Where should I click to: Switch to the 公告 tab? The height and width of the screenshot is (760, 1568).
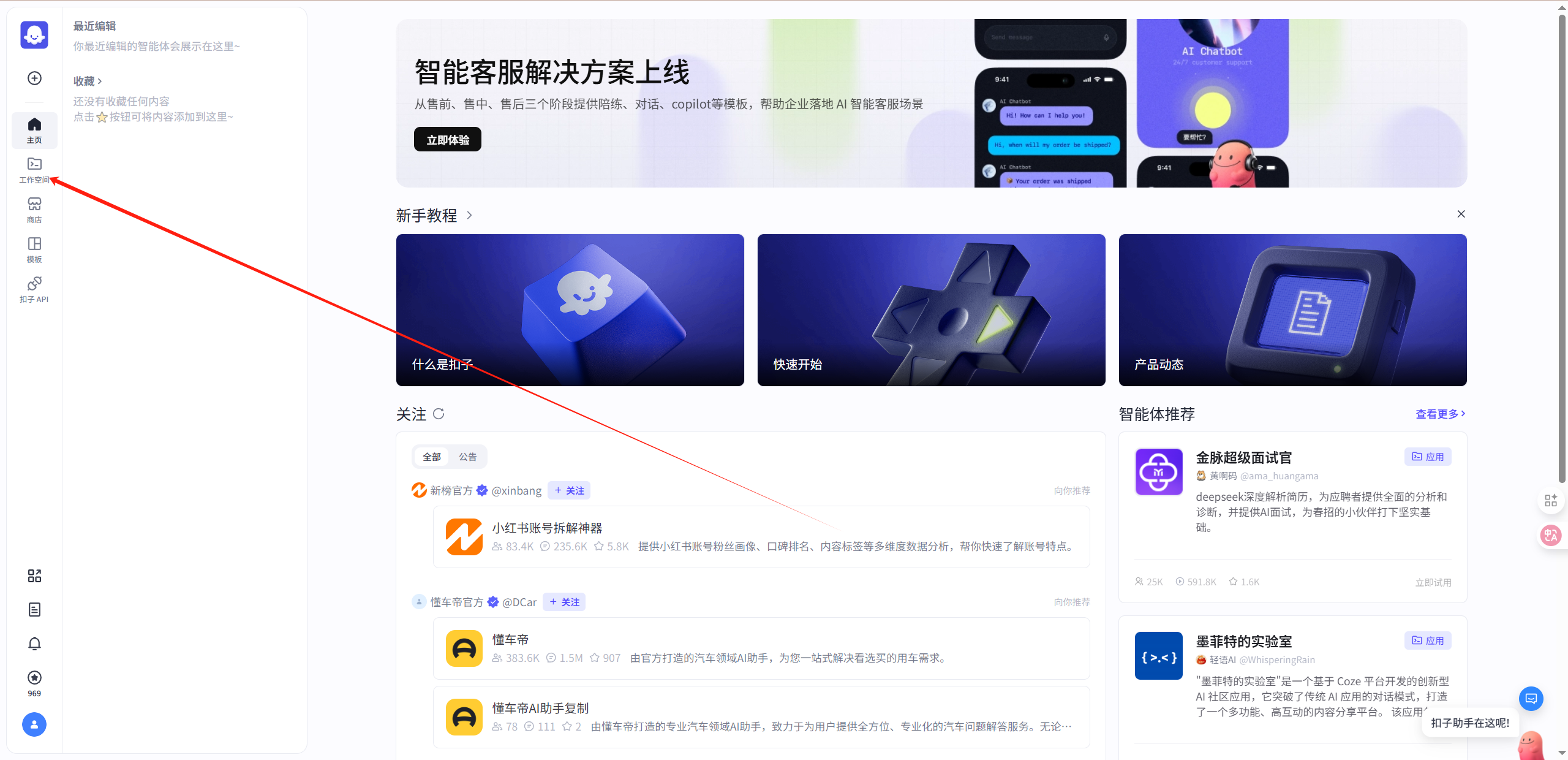pyautogui.click(x=467, y=457)
